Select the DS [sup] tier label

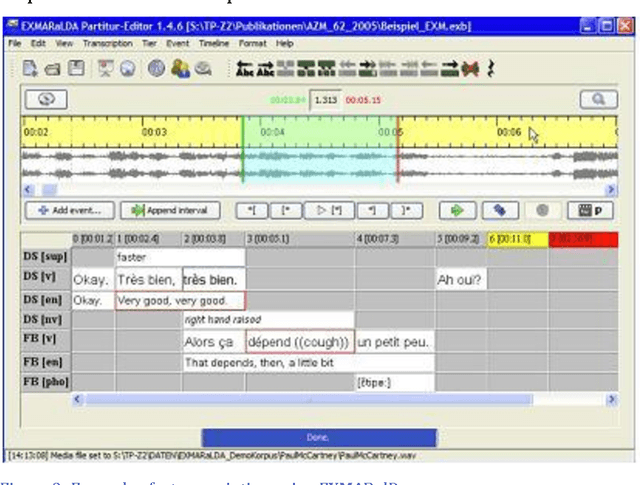pos(45,257)
